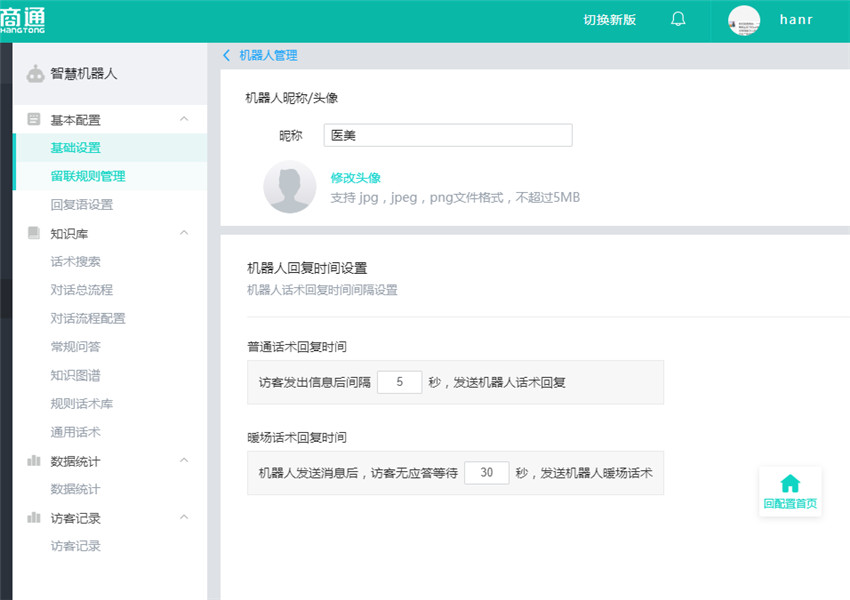Click the 普通话术 reply seconds field
The width and height of the screenshot is (850, 600).
click(400, 382)
